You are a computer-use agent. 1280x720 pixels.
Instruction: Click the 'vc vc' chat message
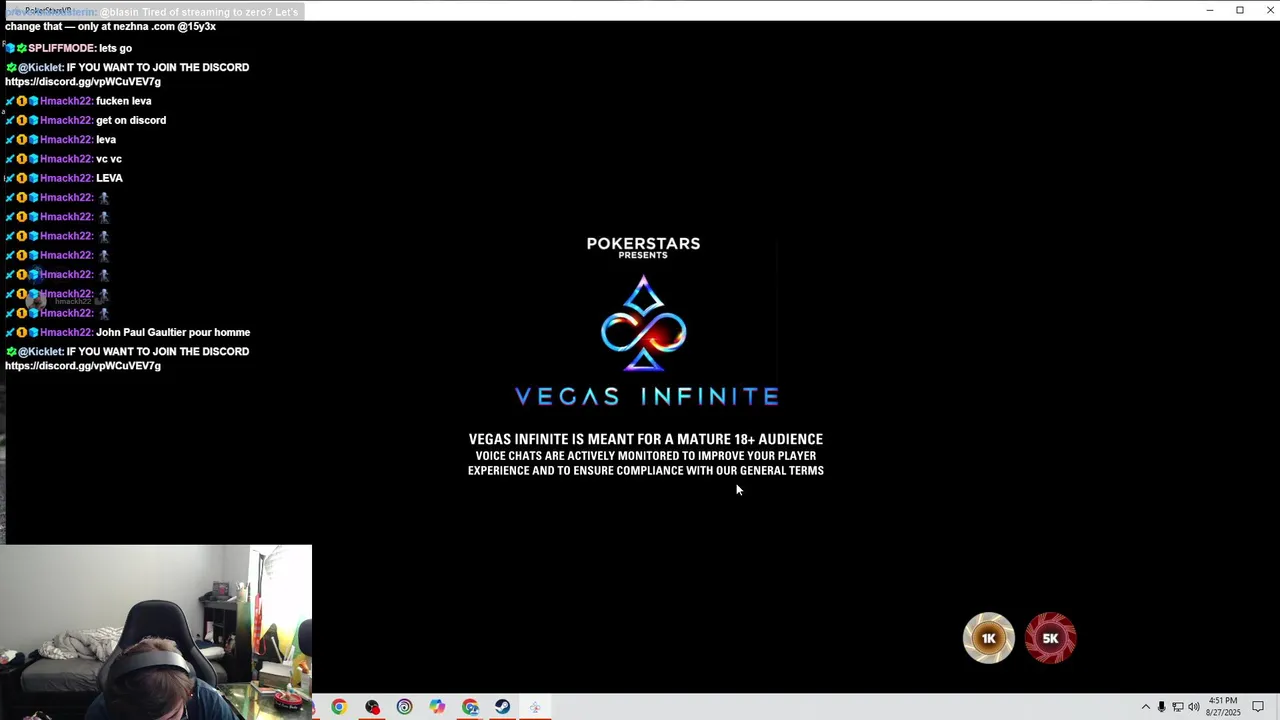point(109,159)
